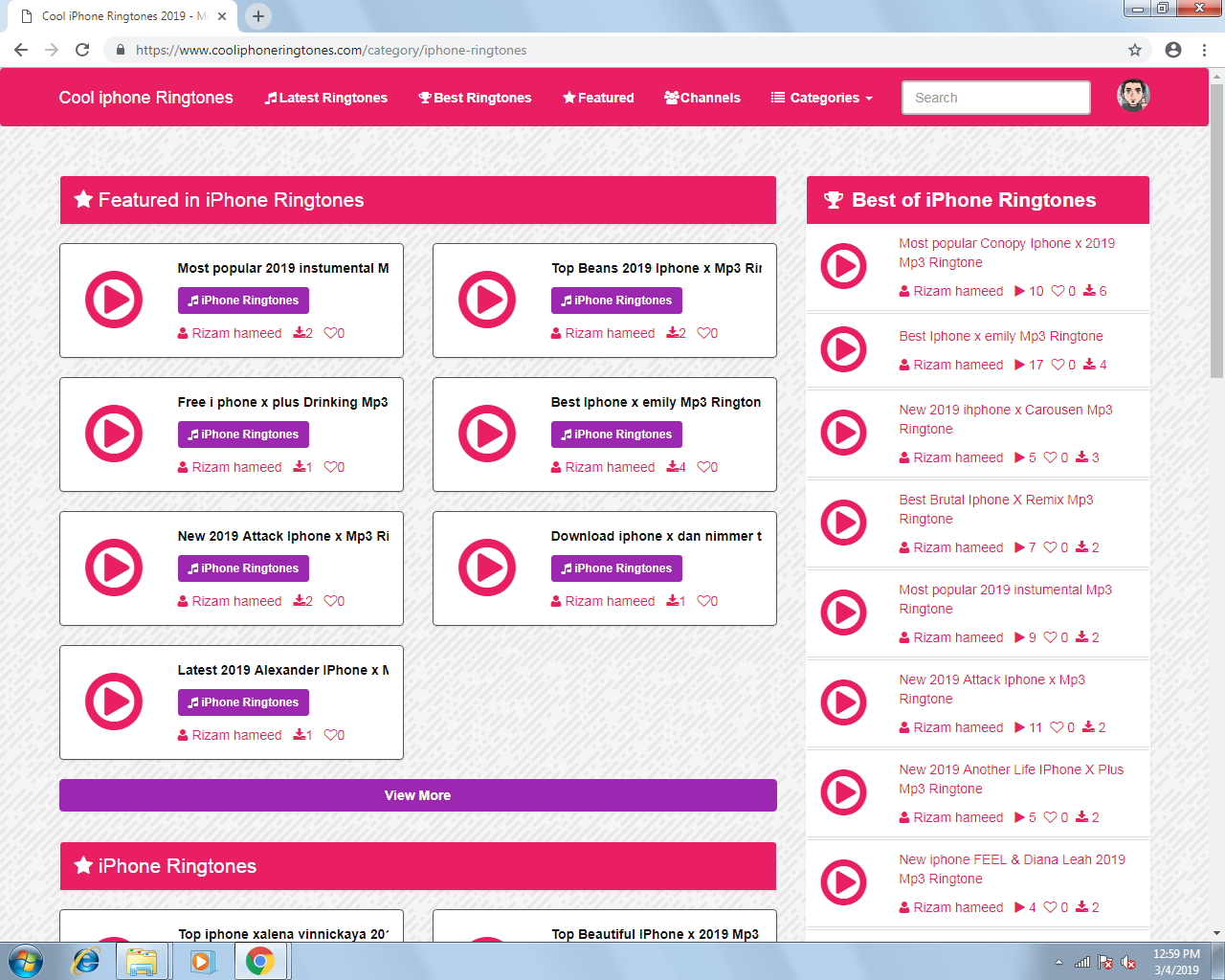Open 'Most popular Conopy Iphone x 2019 Mp3 Ringtone' link
The image size is (1225, 980).
coord(1007,253)
